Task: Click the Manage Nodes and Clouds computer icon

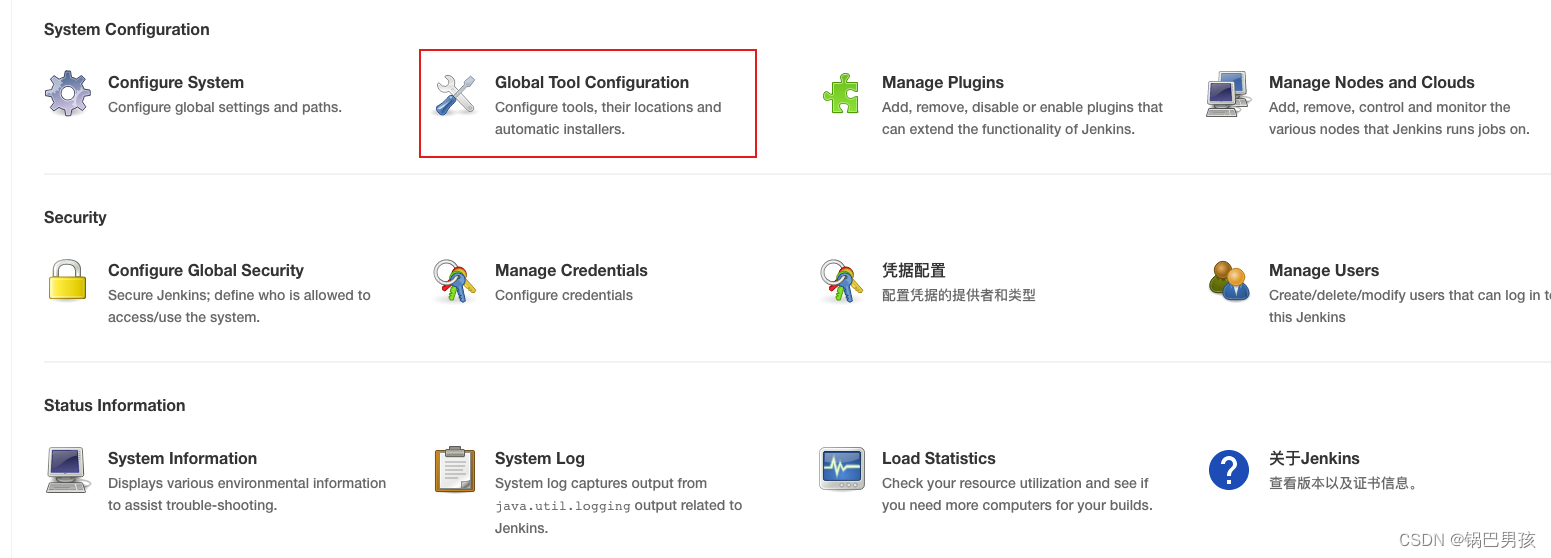Action: [1228, 94]
